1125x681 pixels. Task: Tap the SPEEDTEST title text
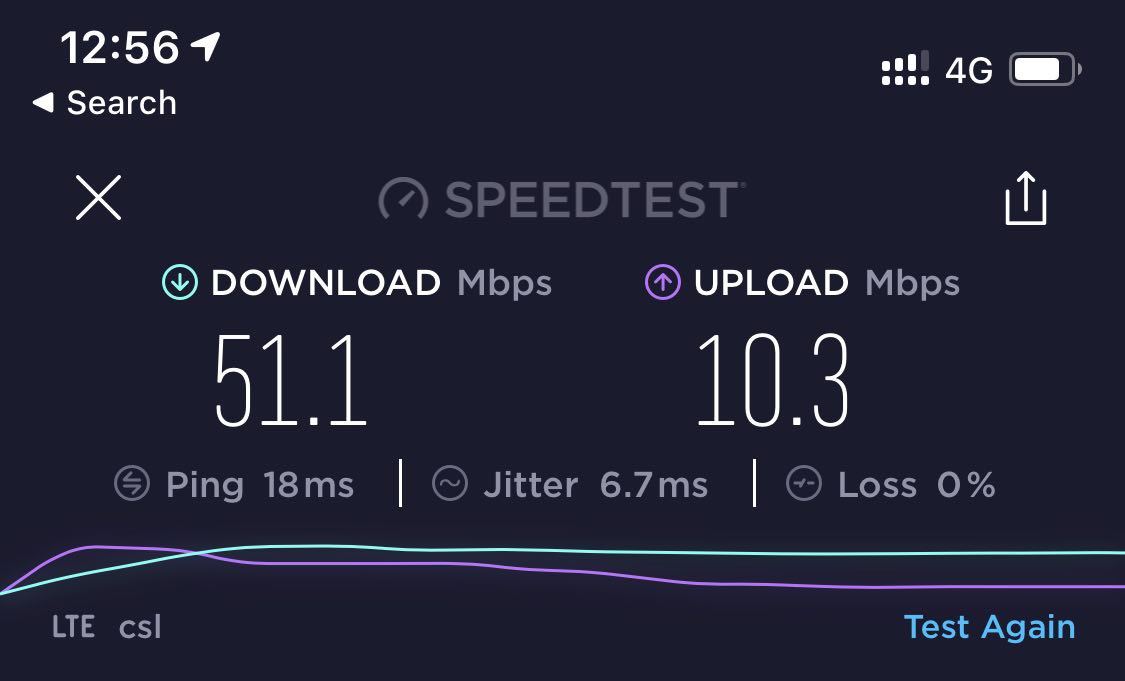[594, 199]
